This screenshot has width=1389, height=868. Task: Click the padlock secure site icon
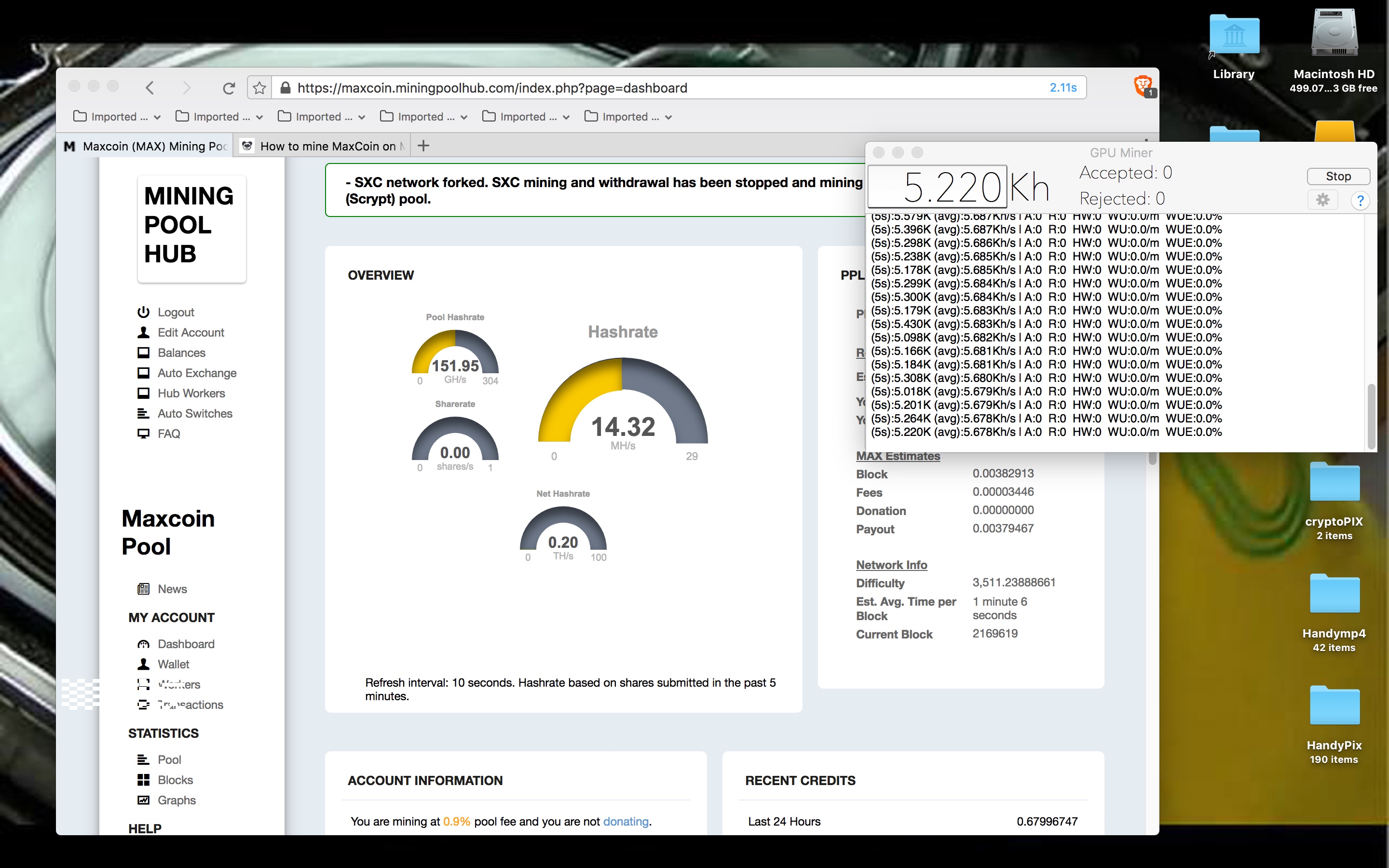click(x=285, y=87)
